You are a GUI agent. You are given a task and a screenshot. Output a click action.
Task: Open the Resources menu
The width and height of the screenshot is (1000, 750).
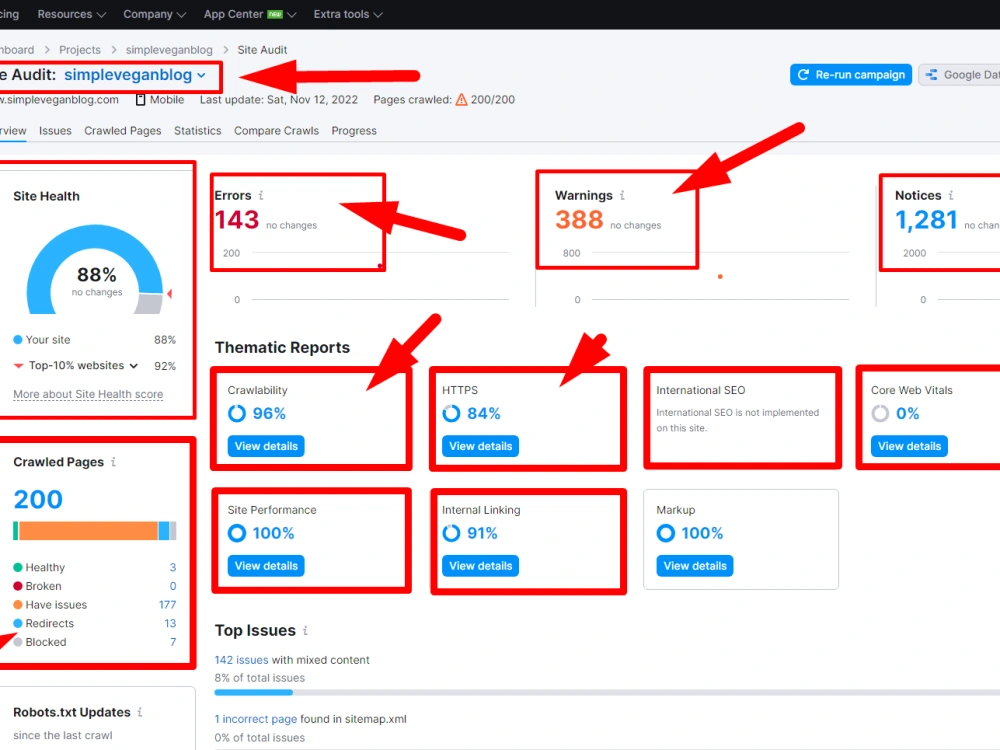(x=71, y=14)
